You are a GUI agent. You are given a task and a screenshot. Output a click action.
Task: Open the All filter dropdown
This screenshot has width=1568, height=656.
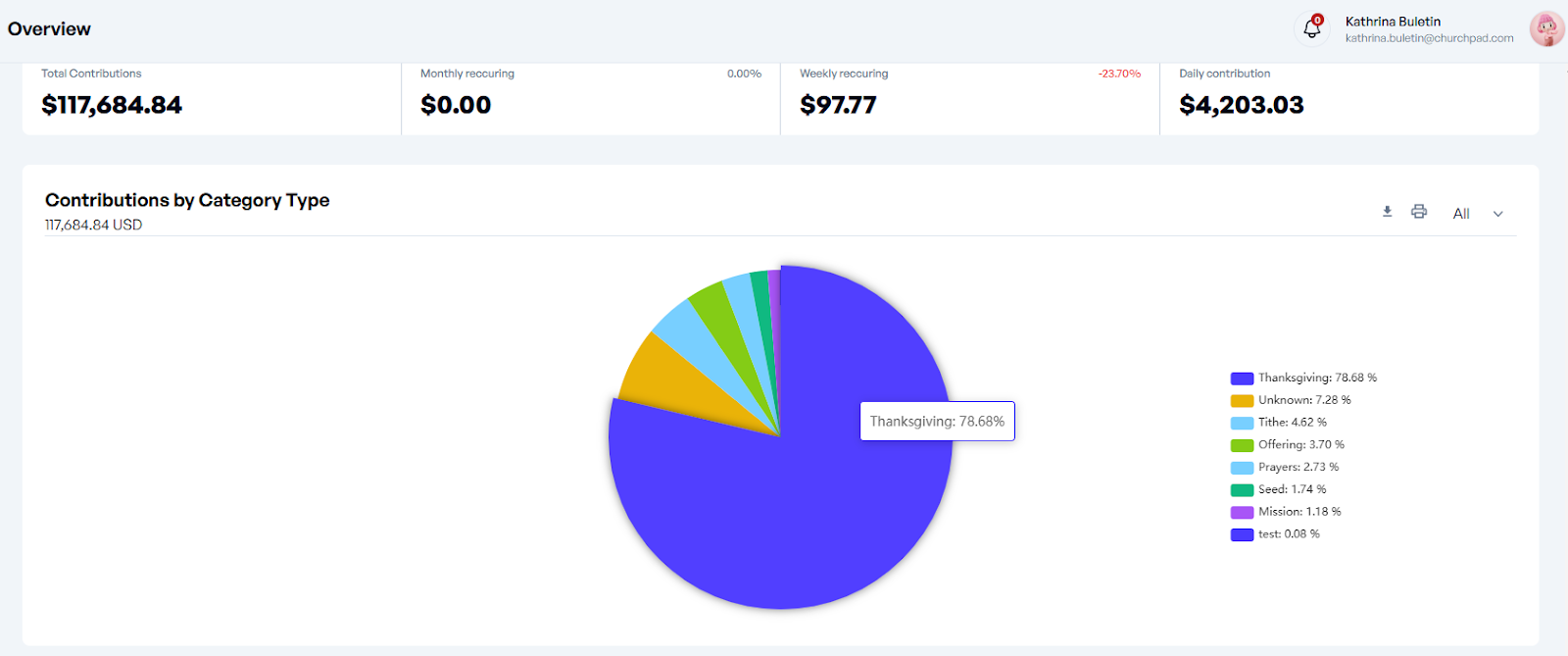click(x=1461, y=214)
